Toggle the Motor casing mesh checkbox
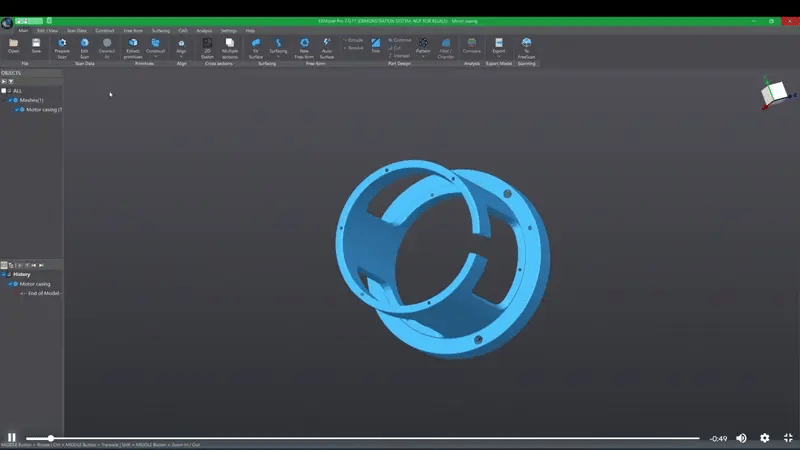Image resolution: width=800 pixels, height=450 pixels. [x=18, y=109]
